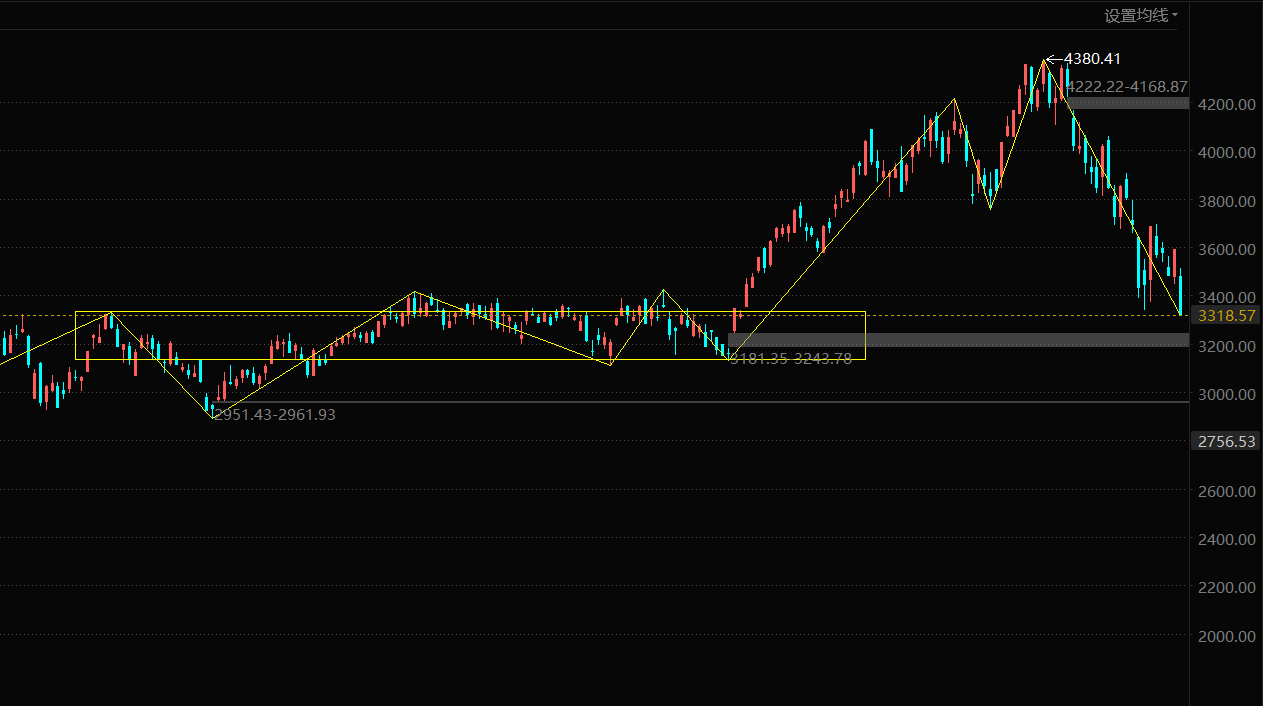Click the 4380.41 peak price label
1263x706 pixels.
[1093, 59]
